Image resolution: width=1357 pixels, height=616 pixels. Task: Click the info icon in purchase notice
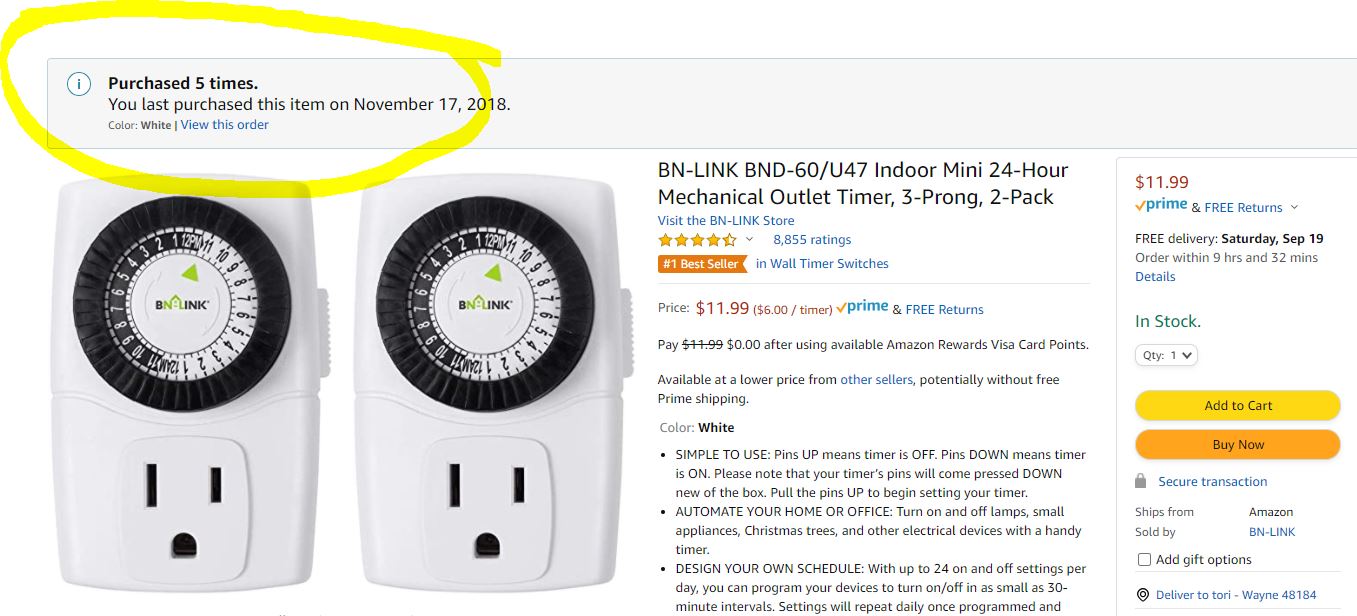coord(79,84)
